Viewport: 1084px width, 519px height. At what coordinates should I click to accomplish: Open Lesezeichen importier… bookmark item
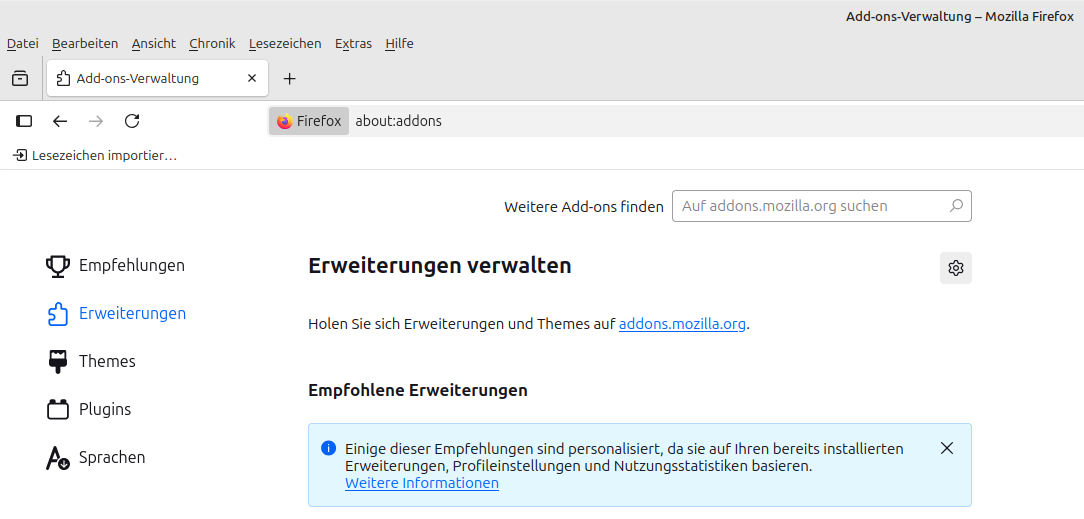click(95, 155)
